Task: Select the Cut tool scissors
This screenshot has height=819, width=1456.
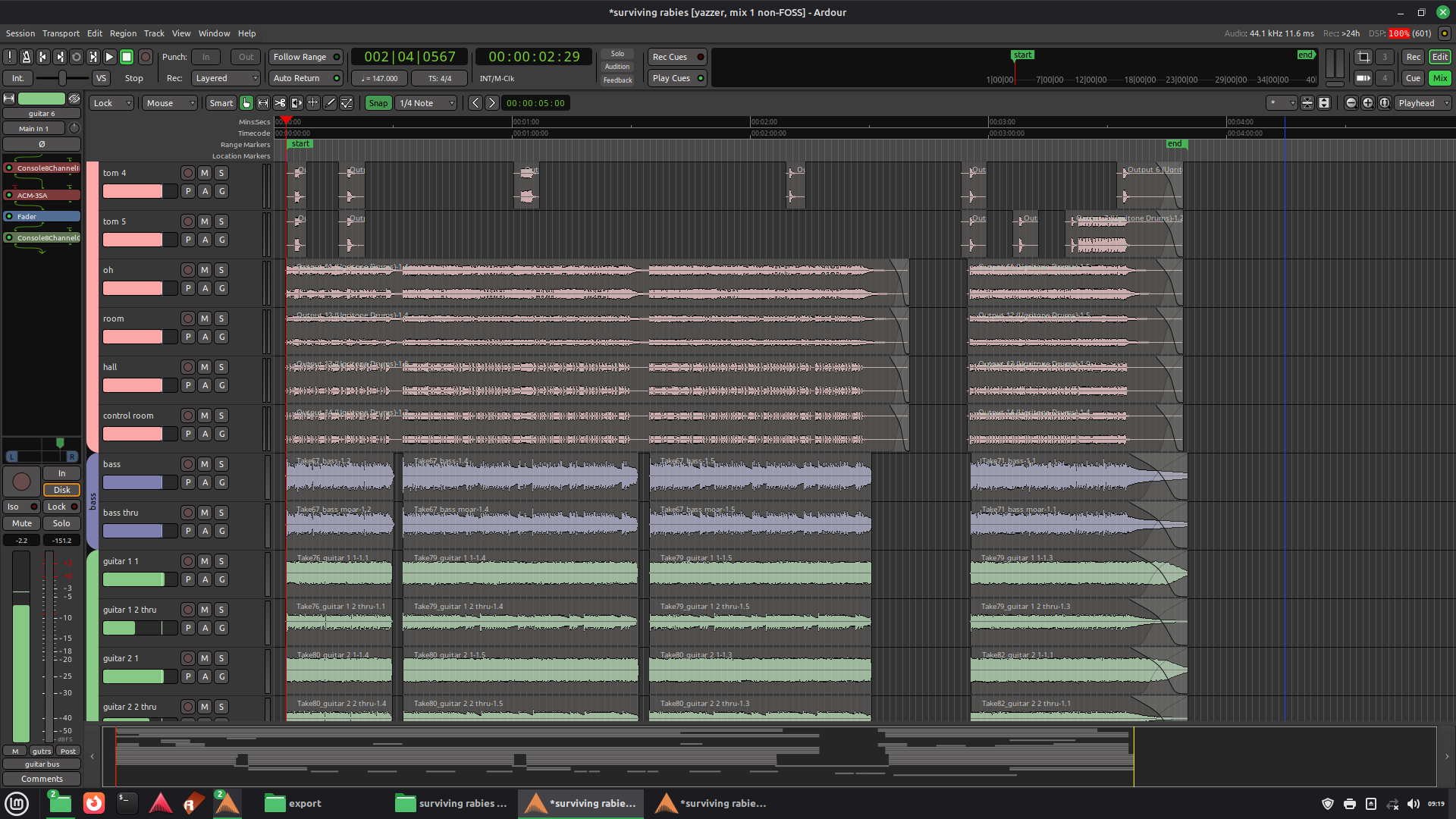Action: 280,103
